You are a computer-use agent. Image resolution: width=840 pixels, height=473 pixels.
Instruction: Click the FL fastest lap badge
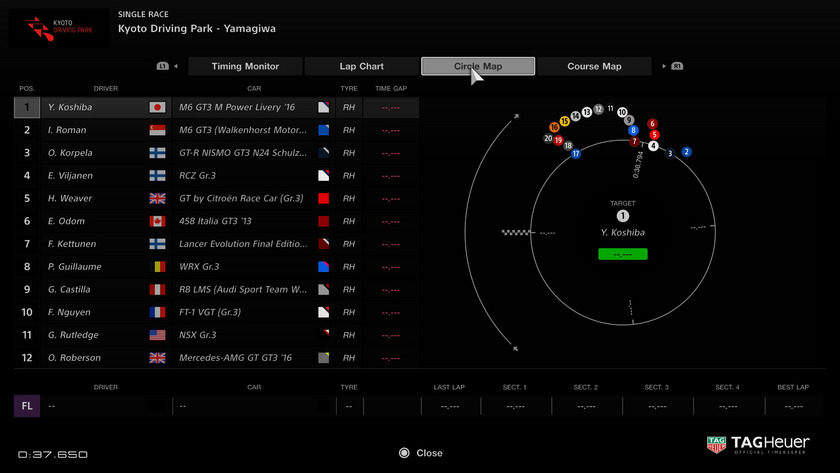pos(26,406)
